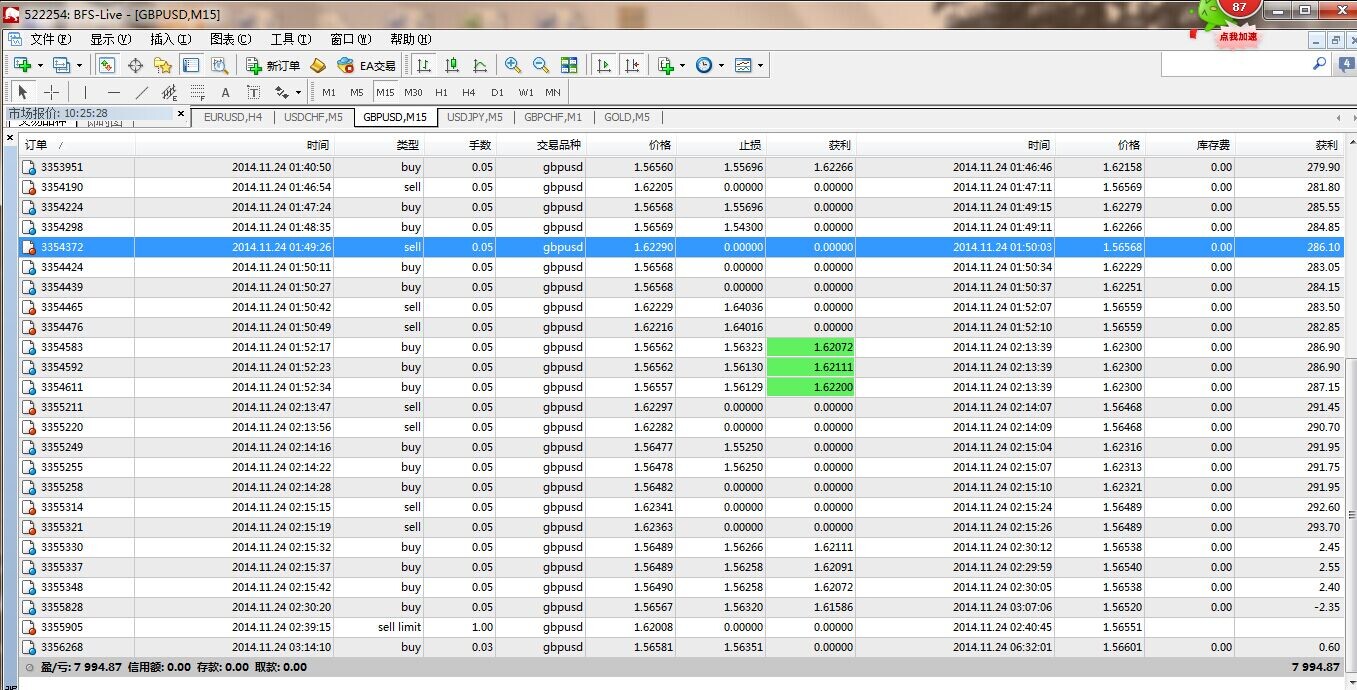Image resolution: width=1357 pixels, height=690 pixels.
Task: Toggle chart auto-scroll button
Action: click(x=604, y=66)
